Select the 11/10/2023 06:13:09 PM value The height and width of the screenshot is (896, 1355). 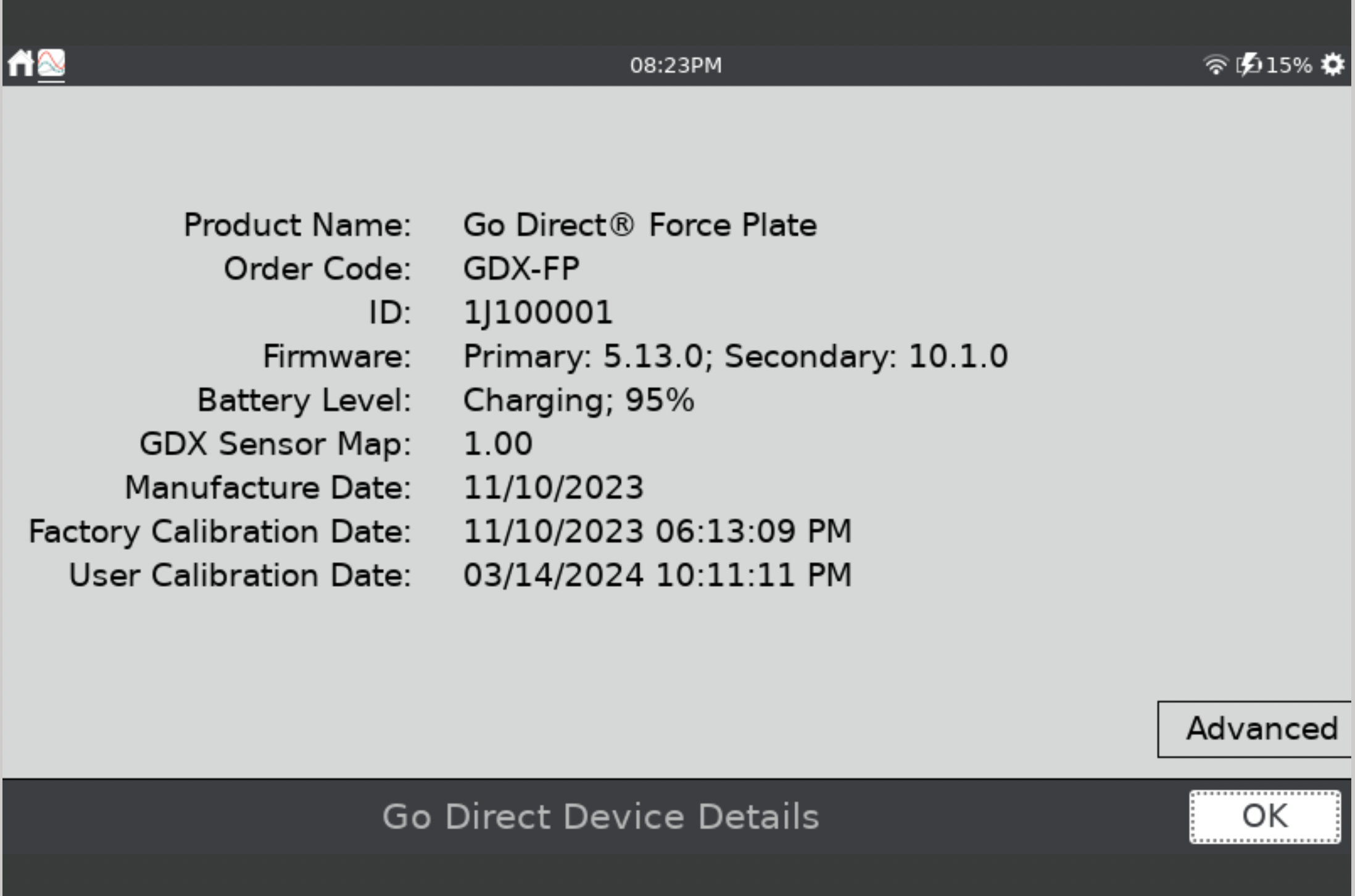657,531
